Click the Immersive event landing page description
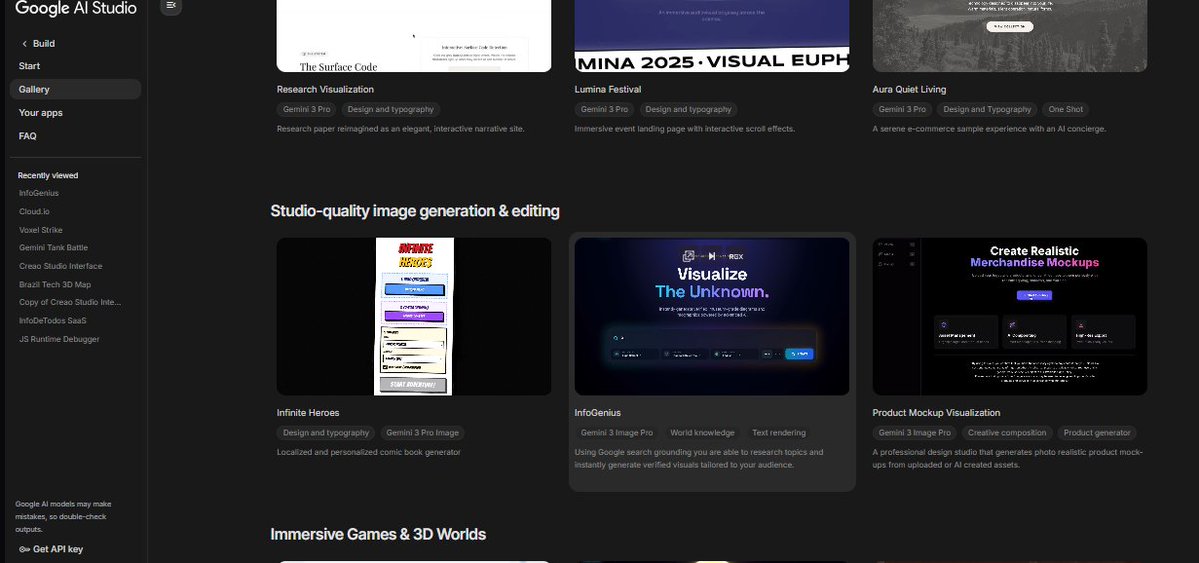The image size is (1199, 563). [685, 129]
